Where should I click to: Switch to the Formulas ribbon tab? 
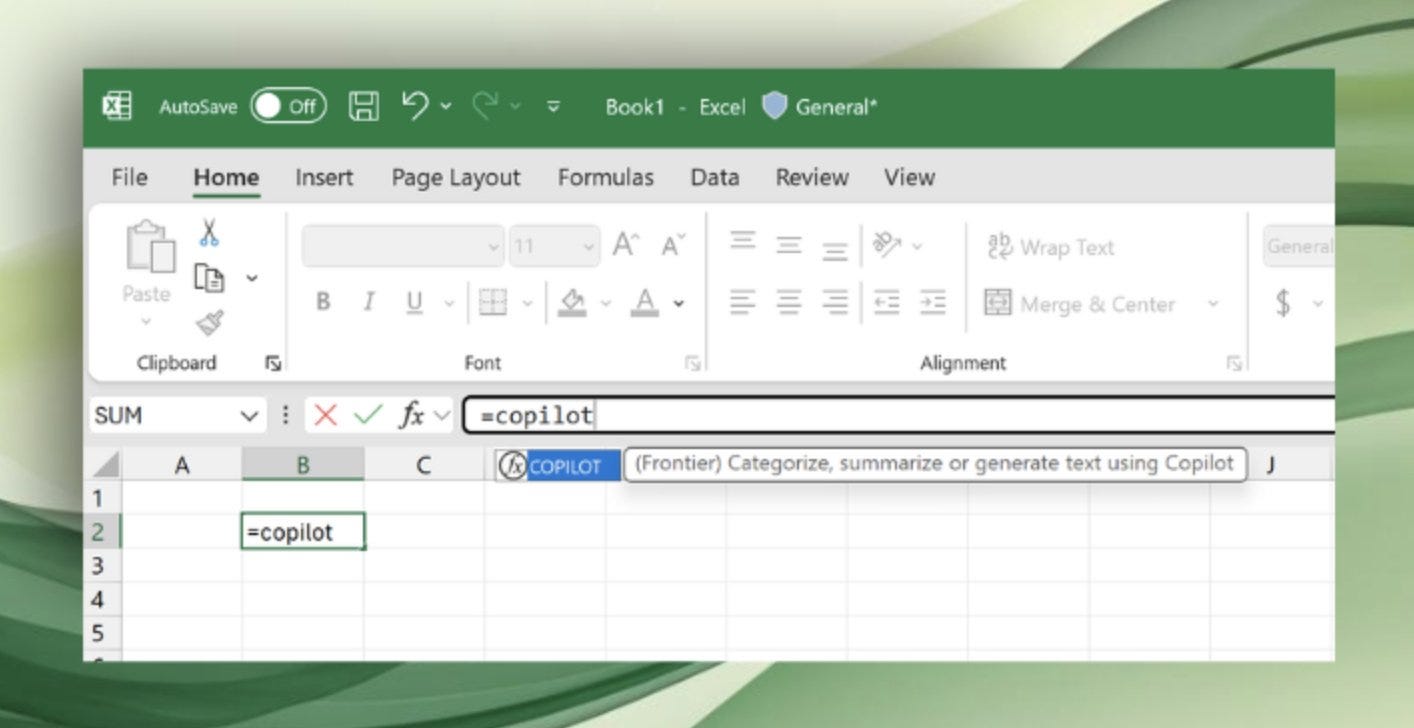coord(605,177)
